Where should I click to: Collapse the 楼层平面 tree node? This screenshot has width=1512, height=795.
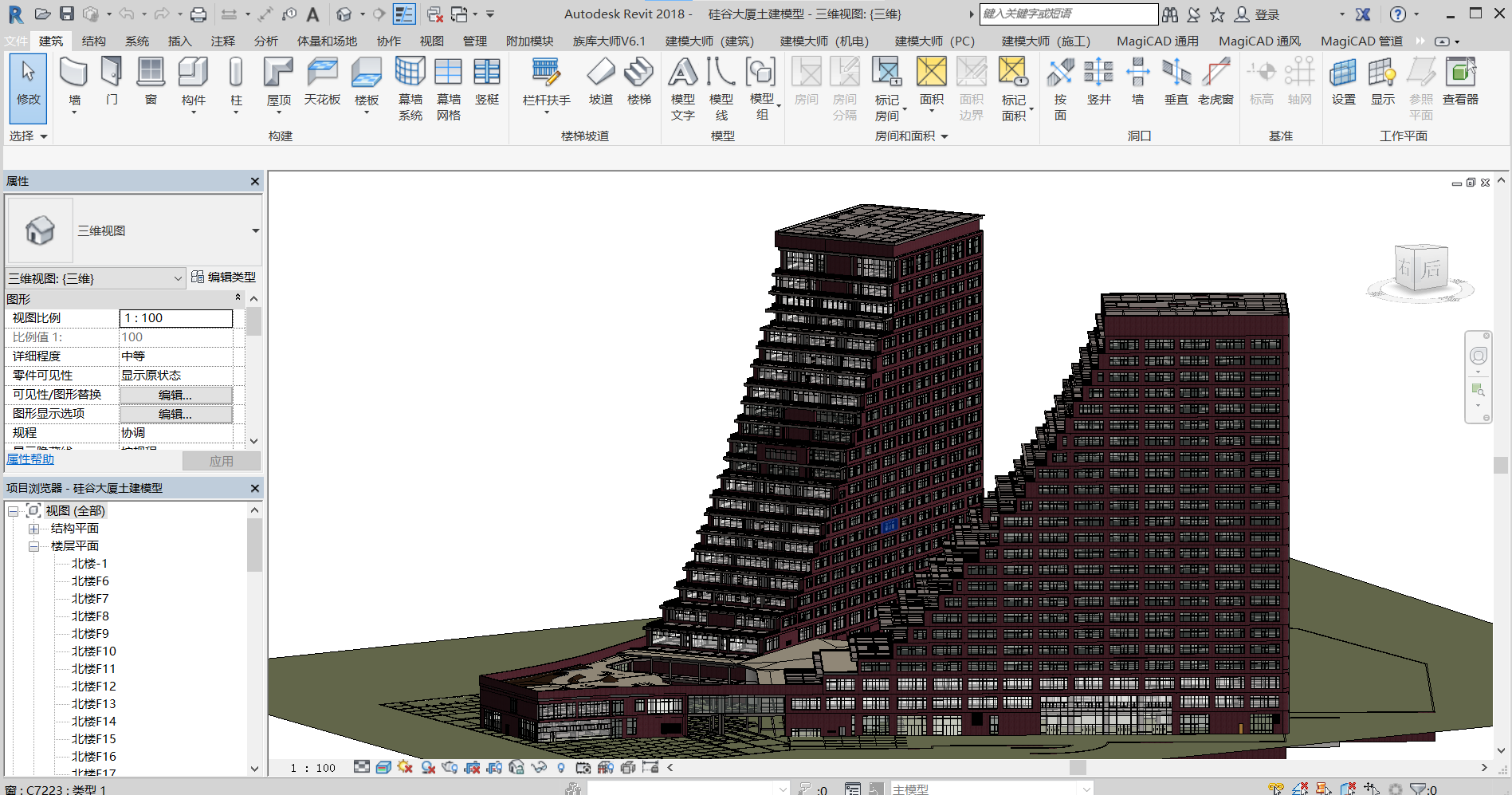34,546
